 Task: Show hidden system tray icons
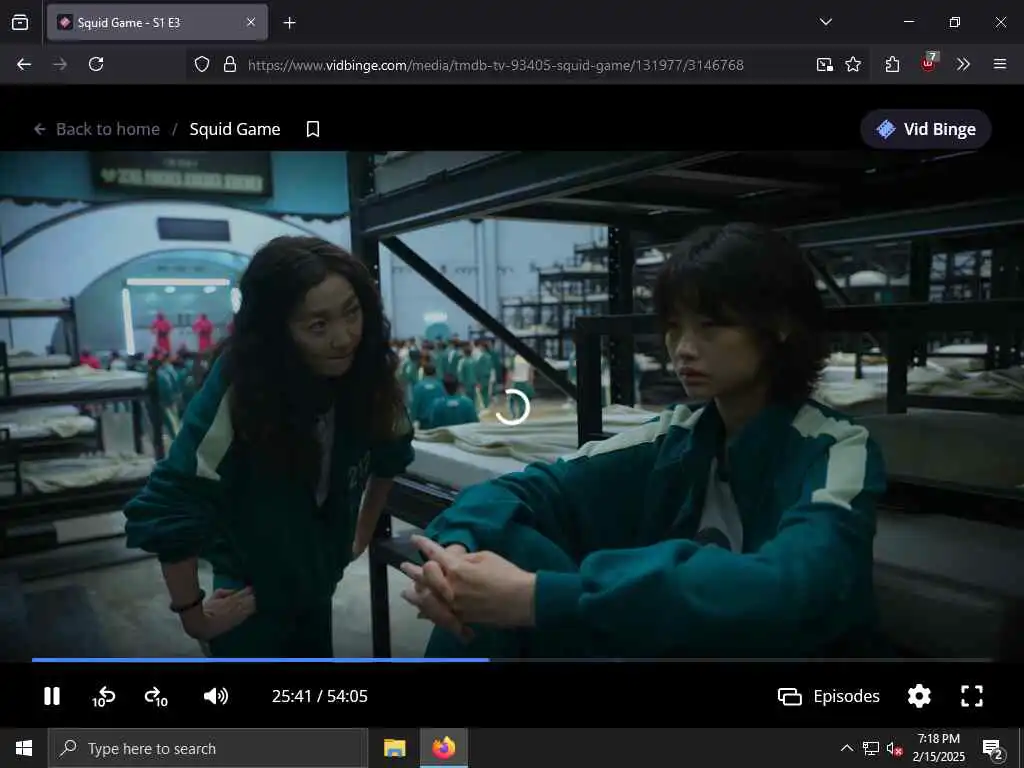(846, 748)
